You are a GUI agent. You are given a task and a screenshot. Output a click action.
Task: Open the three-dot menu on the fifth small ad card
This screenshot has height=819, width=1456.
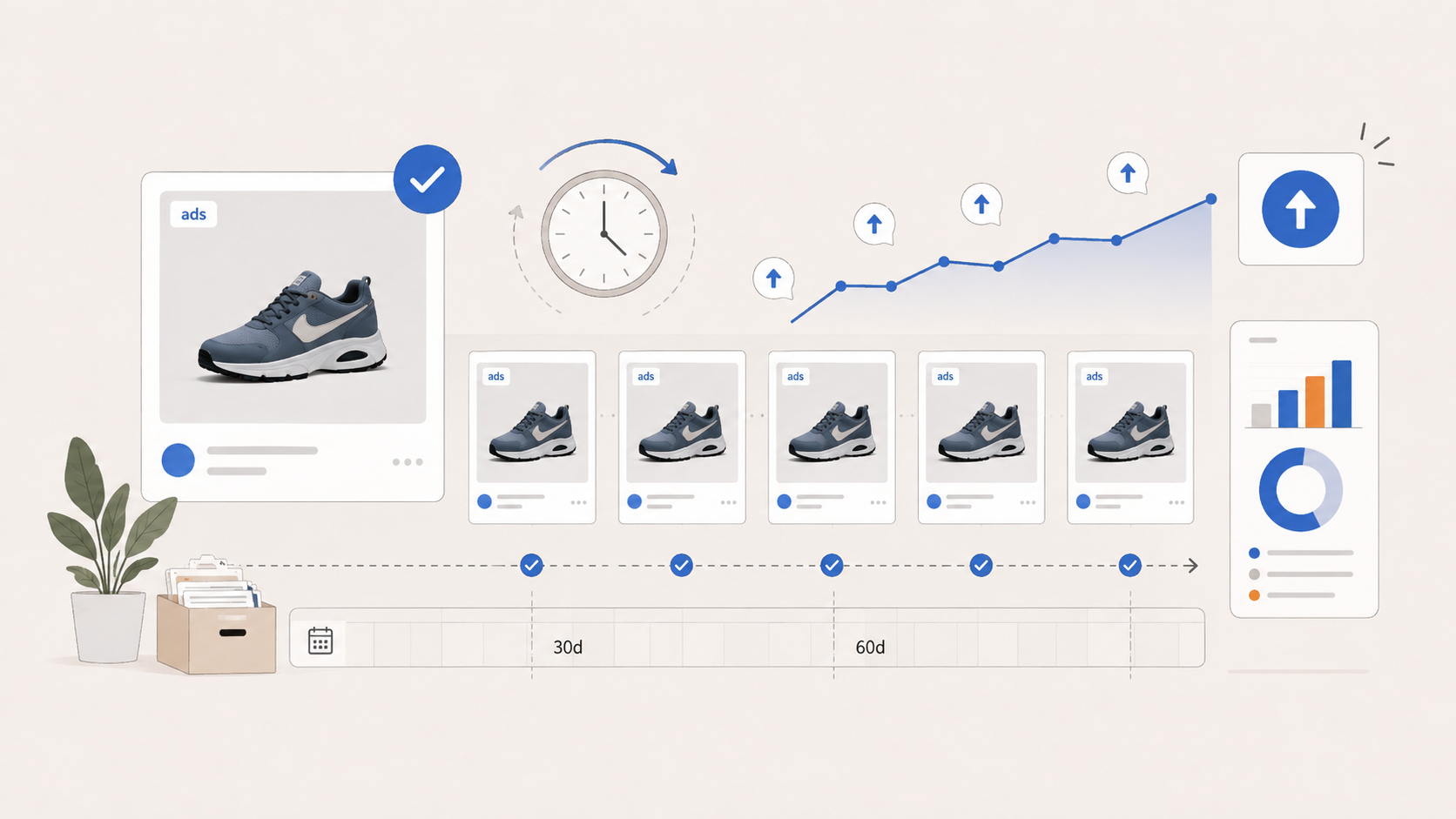(x=1176, y=502)
